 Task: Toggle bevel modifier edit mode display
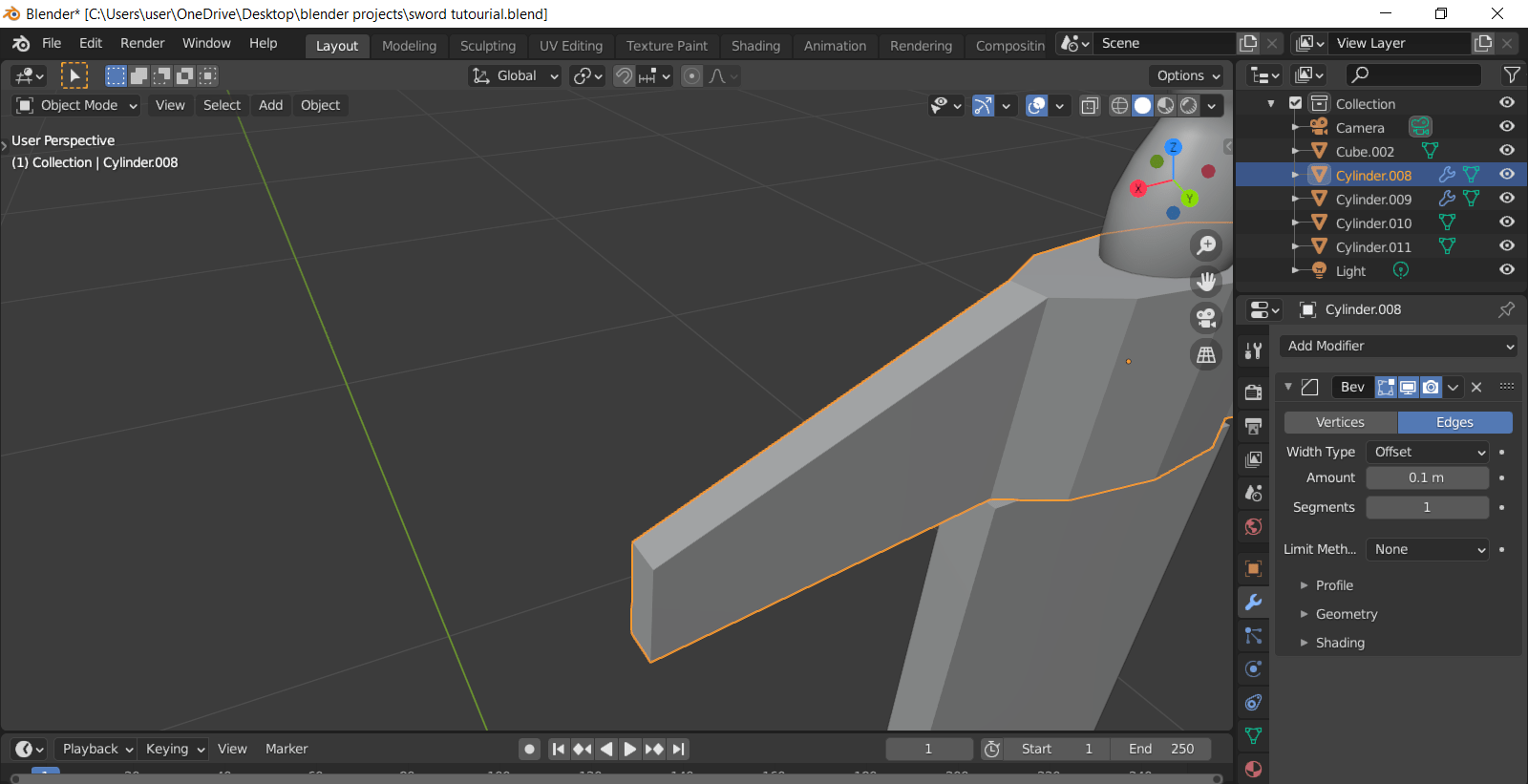pos(1386,387)
